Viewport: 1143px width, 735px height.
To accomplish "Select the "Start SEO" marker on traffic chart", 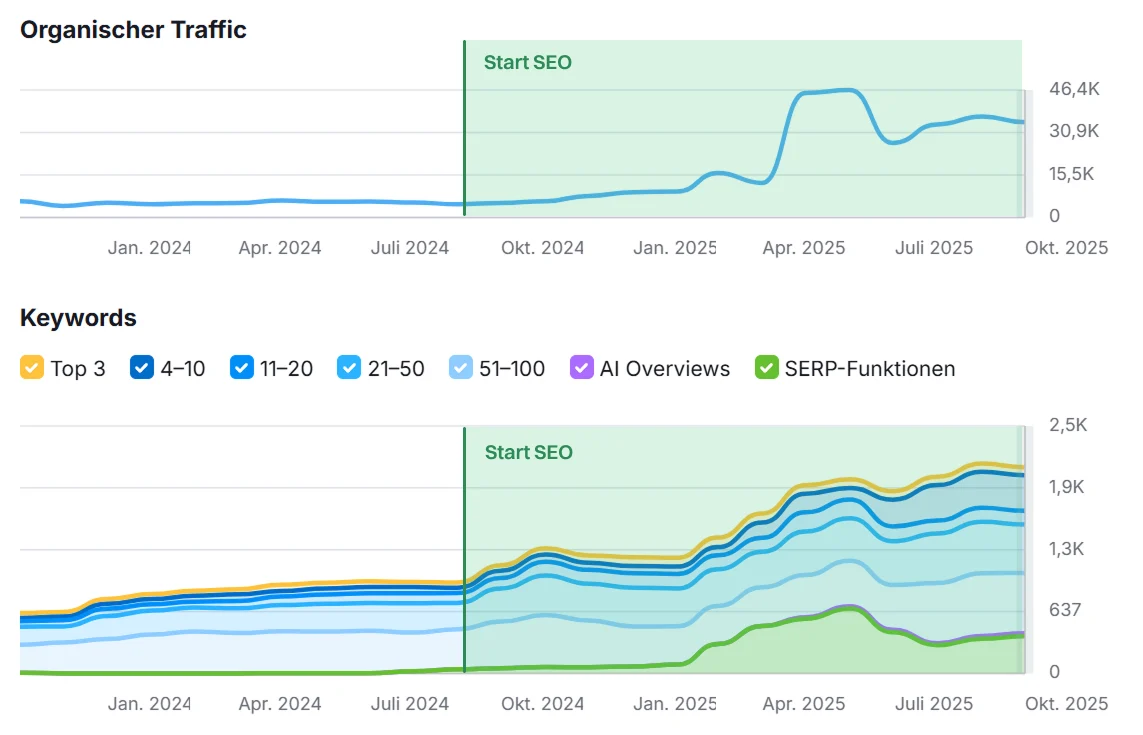I will 528,62.
